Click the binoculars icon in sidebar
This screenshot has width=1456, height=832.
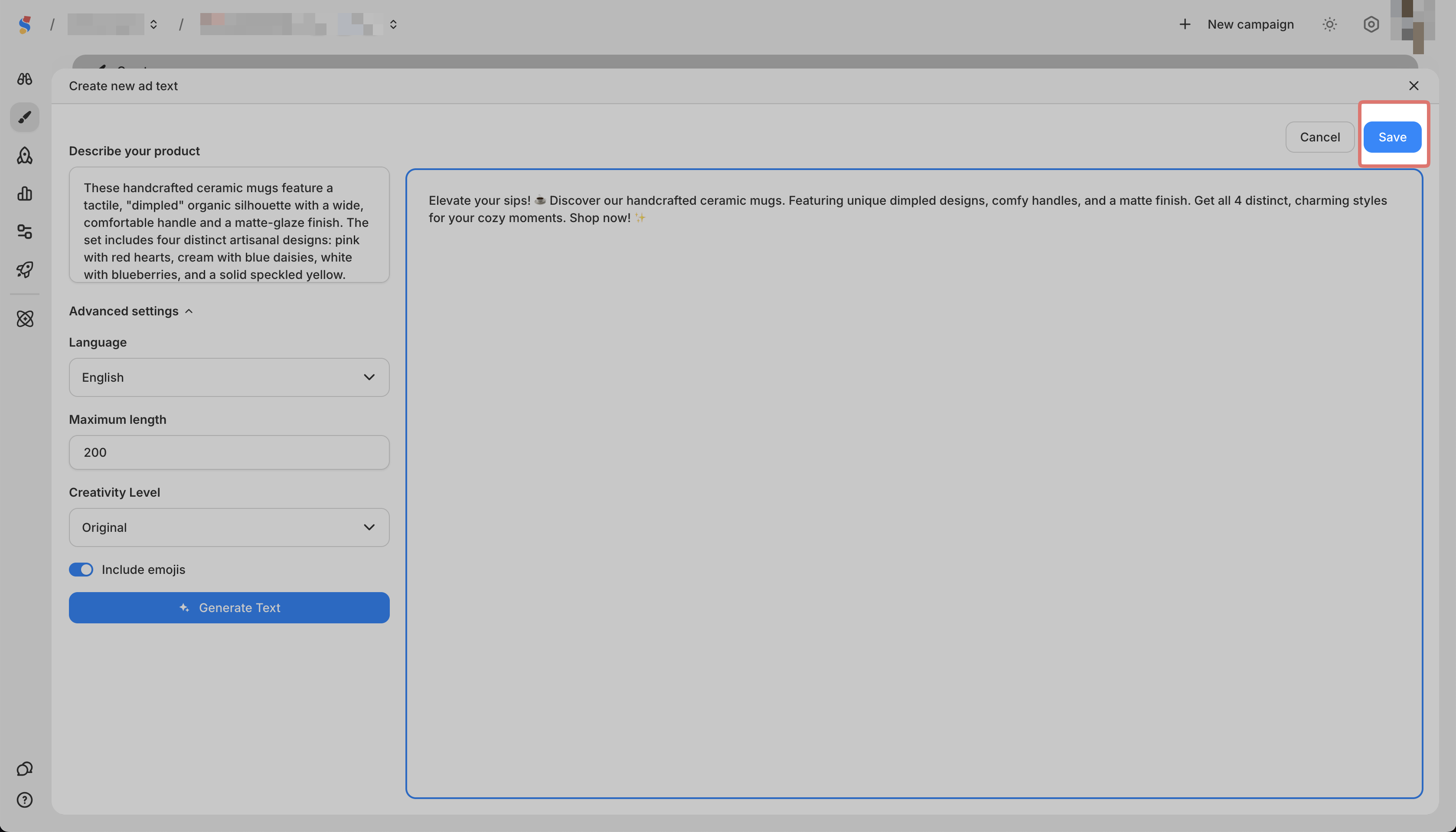(x=25, y=79)
